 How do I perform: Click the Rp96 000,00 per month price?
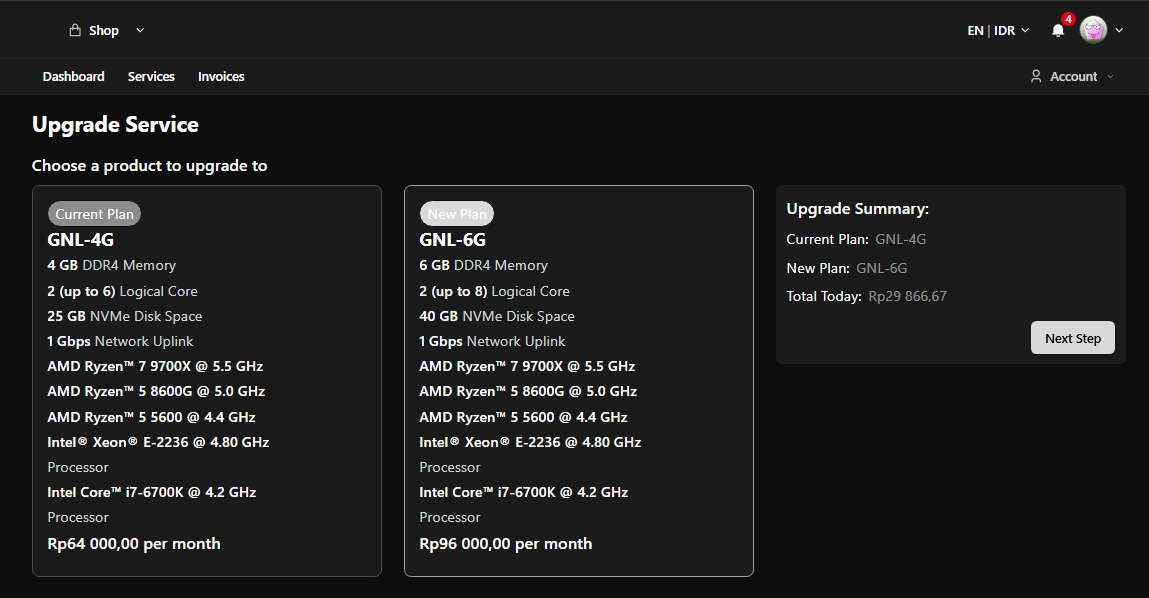[x=505, y=544]
